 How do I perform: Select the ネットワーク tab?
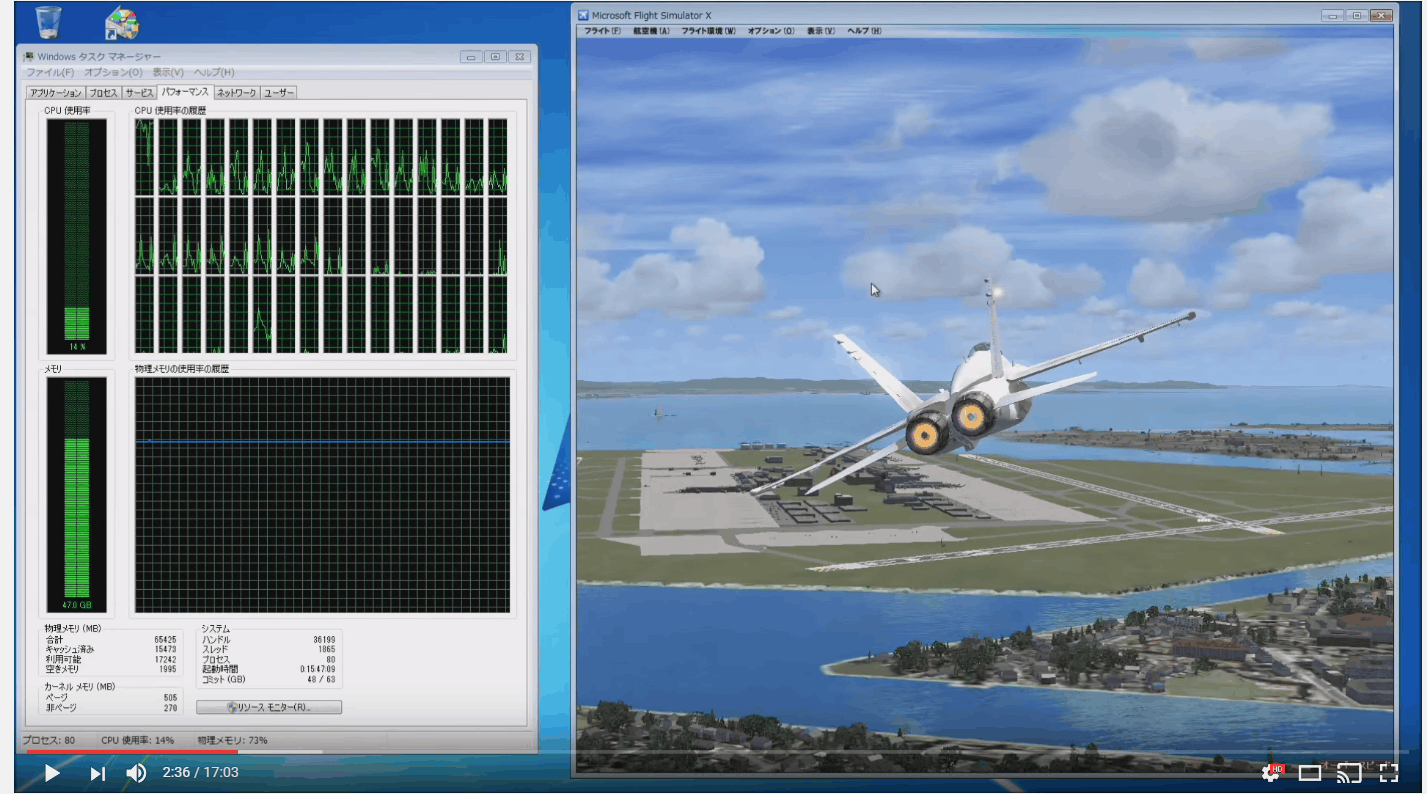[237, 93]
